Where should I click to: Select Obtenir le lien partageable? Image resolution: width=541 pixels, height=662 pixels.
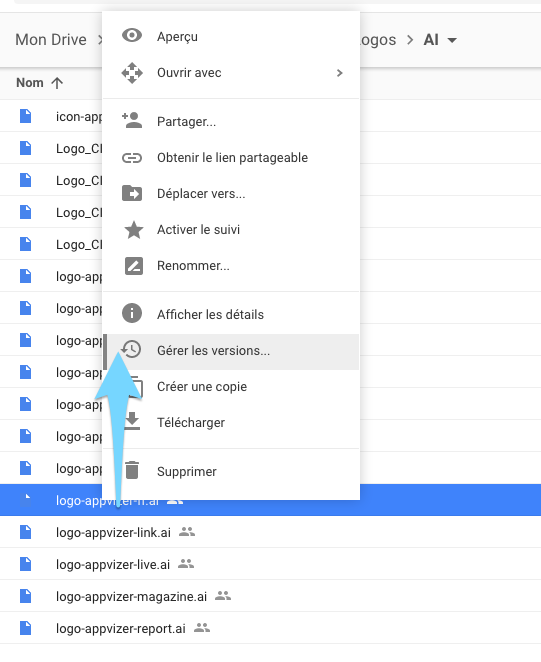point(231,157)
